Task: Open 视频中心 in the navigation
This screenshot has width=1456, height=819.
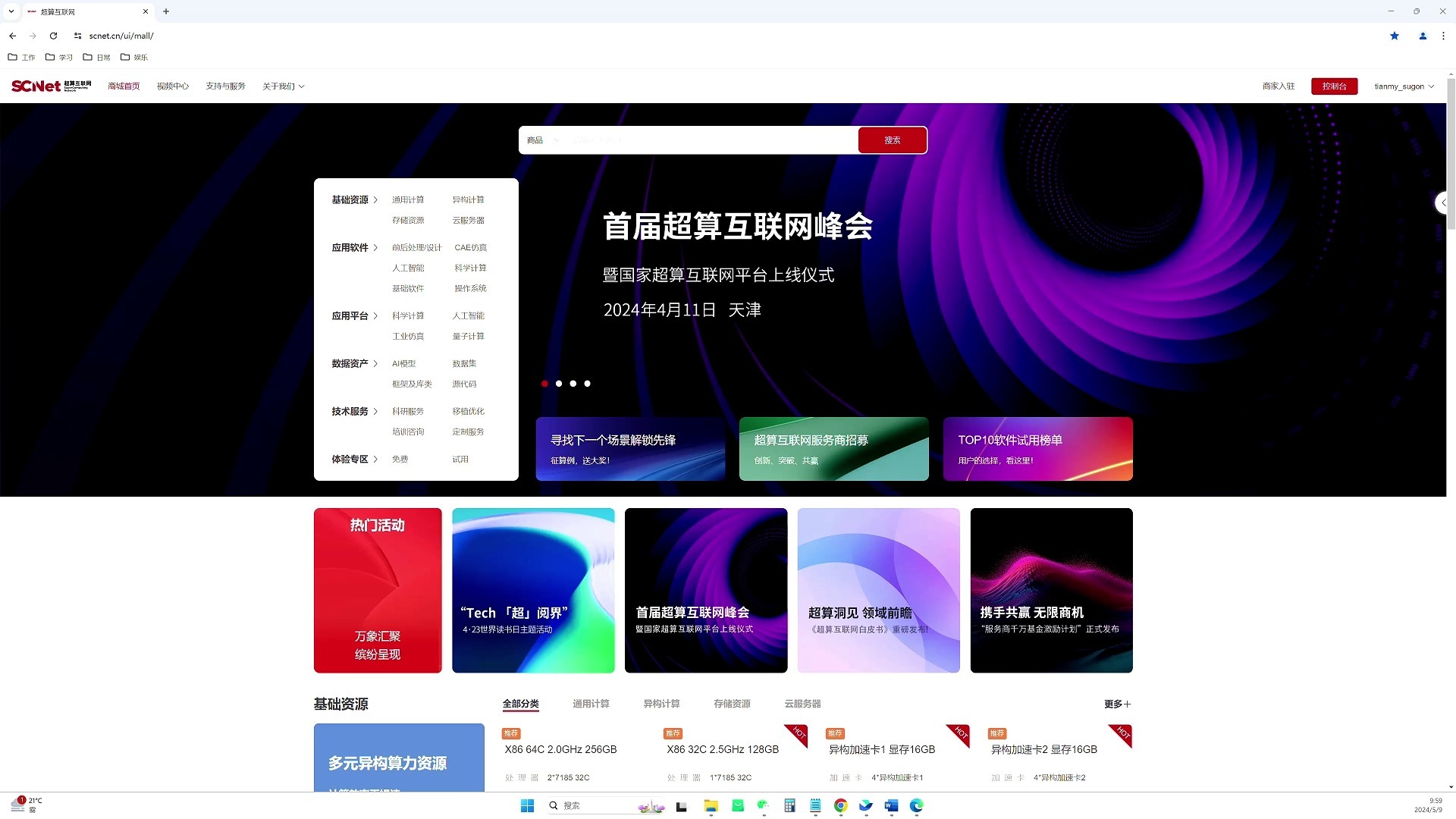Action: coord(173,86)
